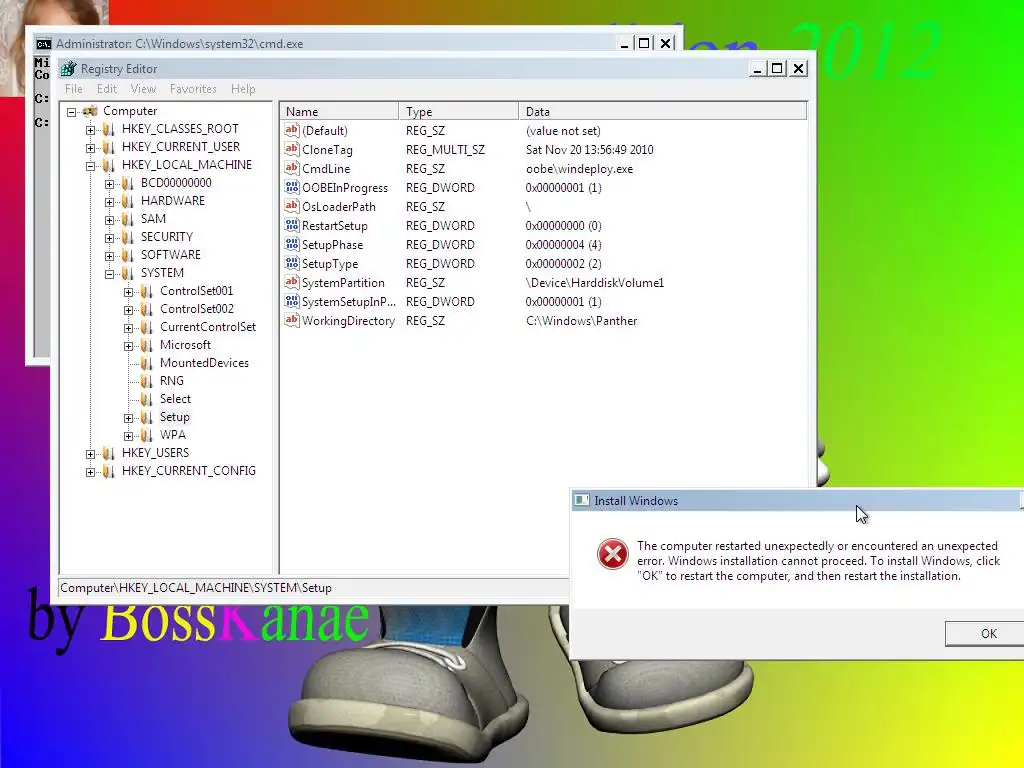Click the HARDWARE folder icon
Viewport: 1024px width, 768px height.
click(x=128, y=201)
